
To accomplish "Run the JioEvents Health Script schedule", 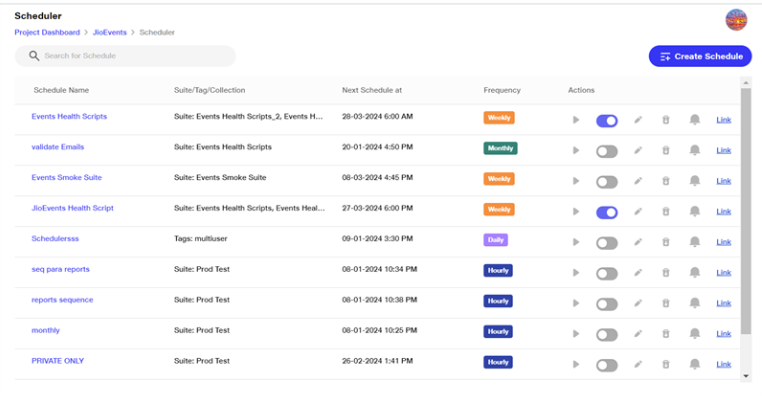I will (x=576, y=212).
